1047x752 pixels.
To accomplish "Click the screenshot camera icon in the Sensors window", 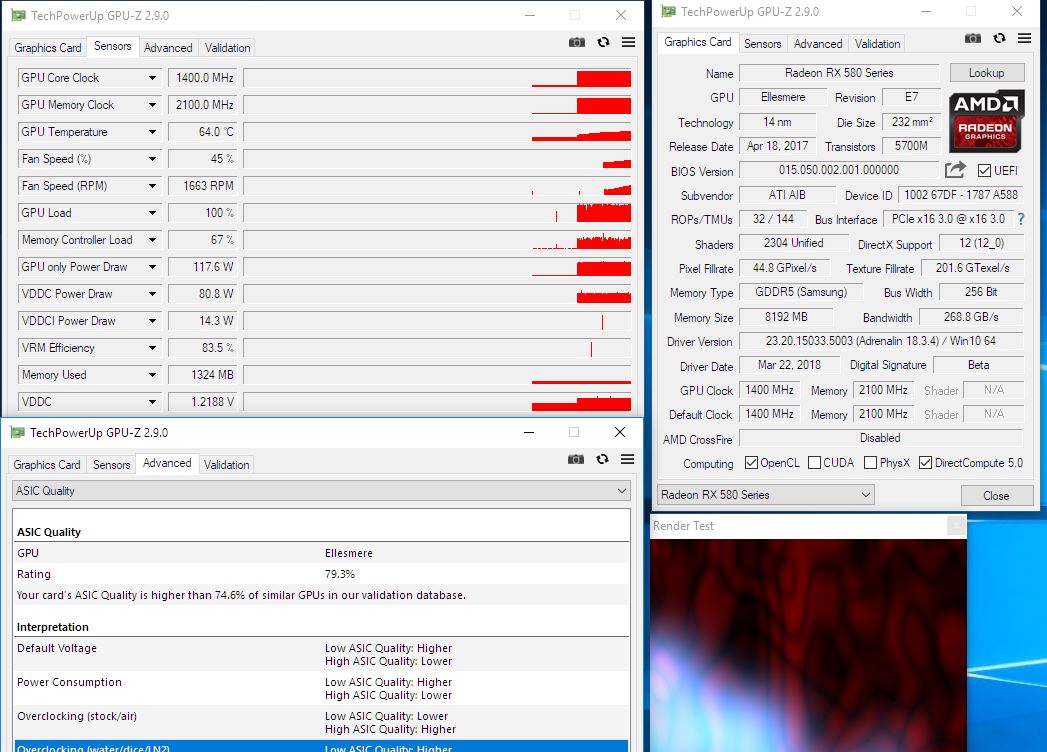I will click(577, 42).
